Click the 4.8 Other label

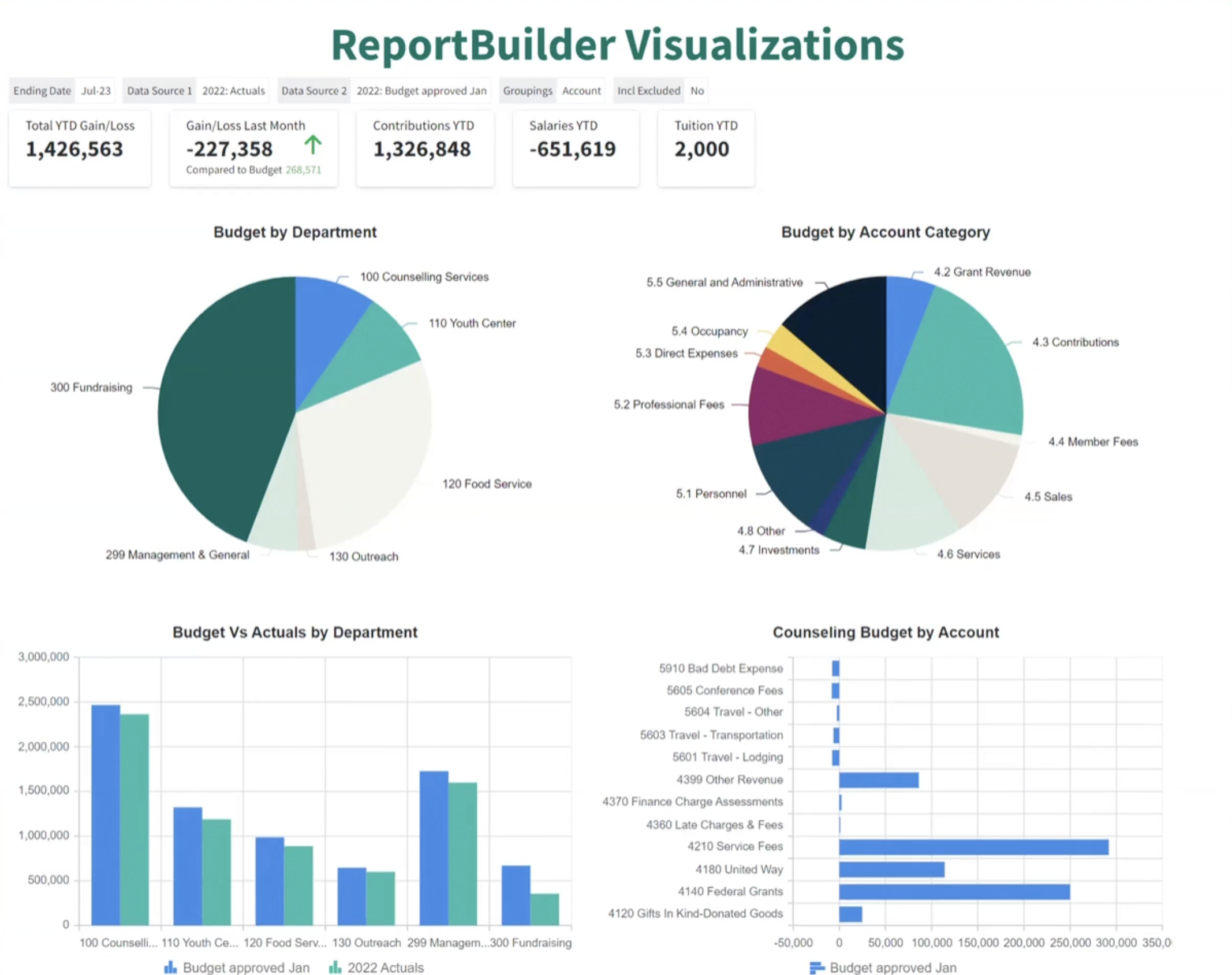point(761,530)
